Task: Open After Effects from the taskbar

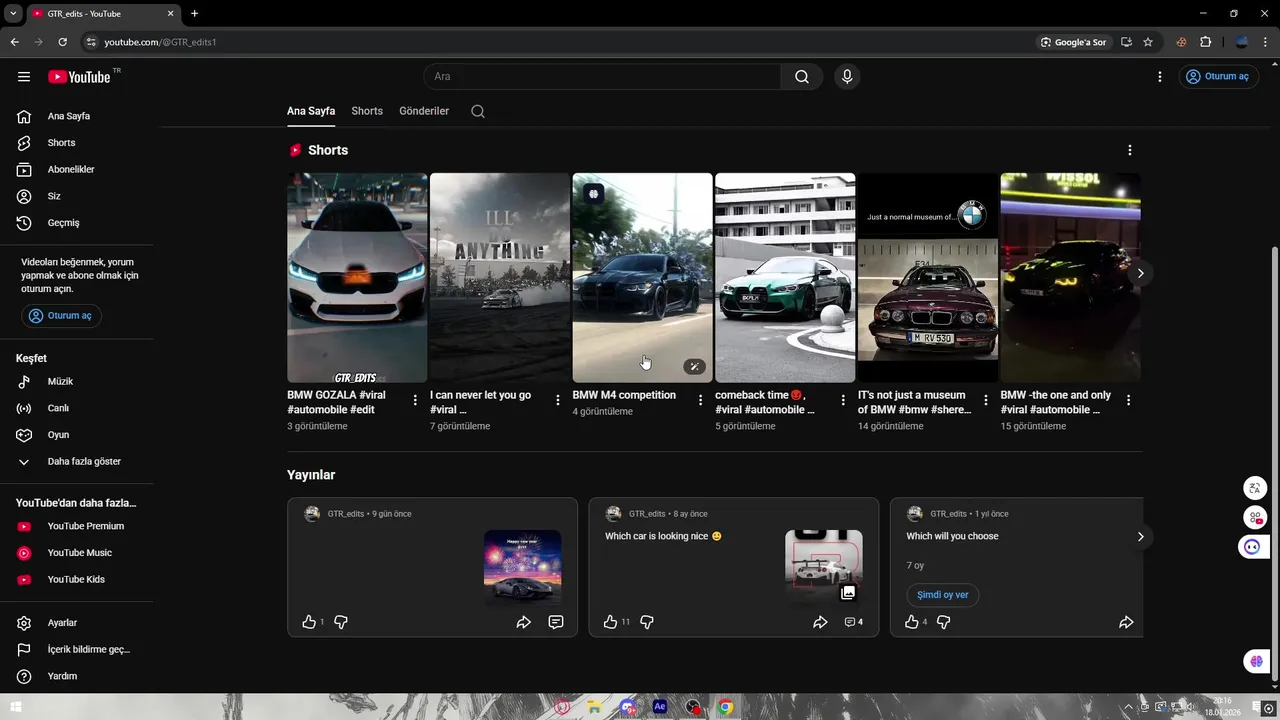Action: pos(660,707)
